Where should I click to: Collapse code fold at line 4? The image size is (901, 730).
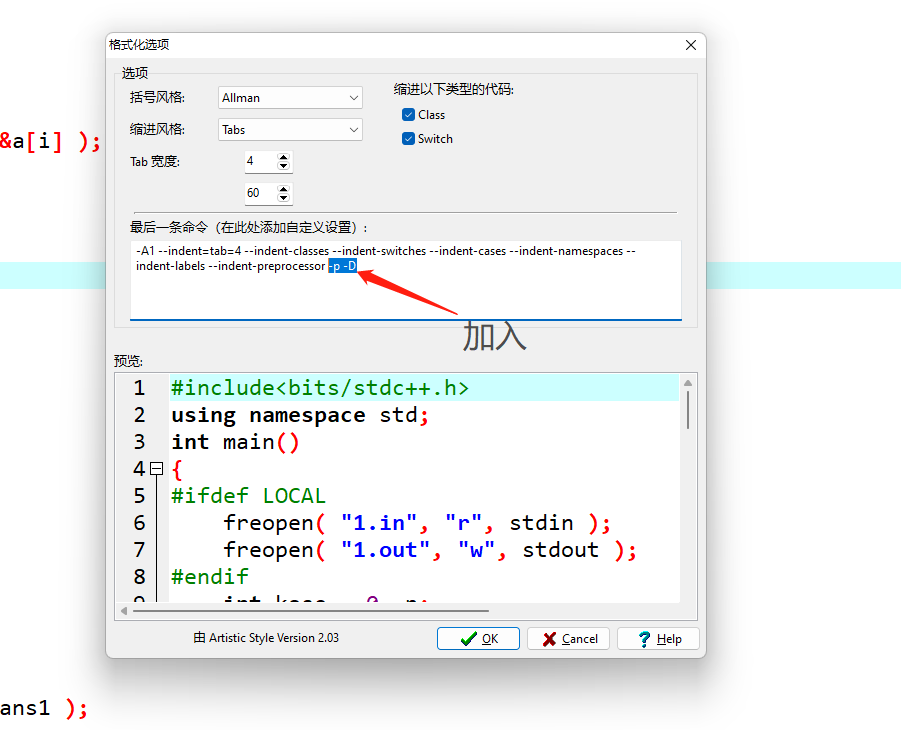(x=156, y=469)
